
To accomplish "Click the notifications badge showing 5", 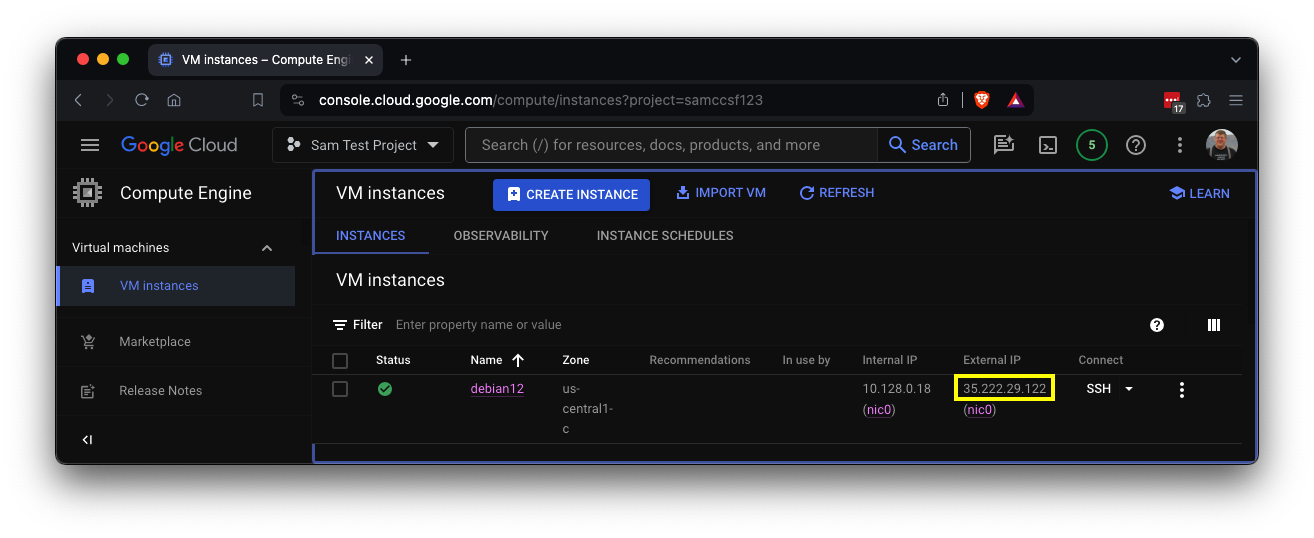I will click(x=1091, y=145).
